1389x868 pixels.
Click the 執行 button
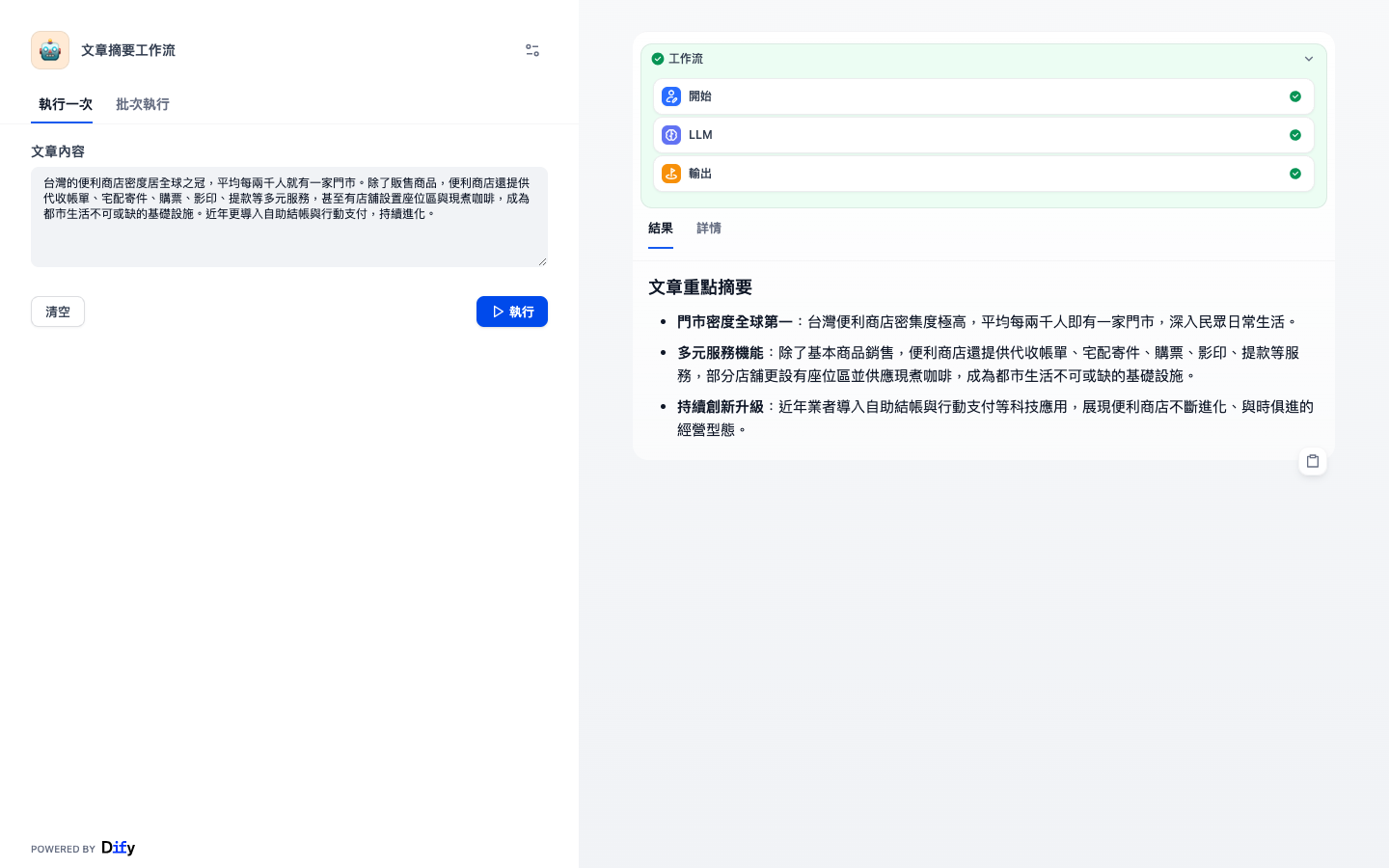[x=512, y=312]
